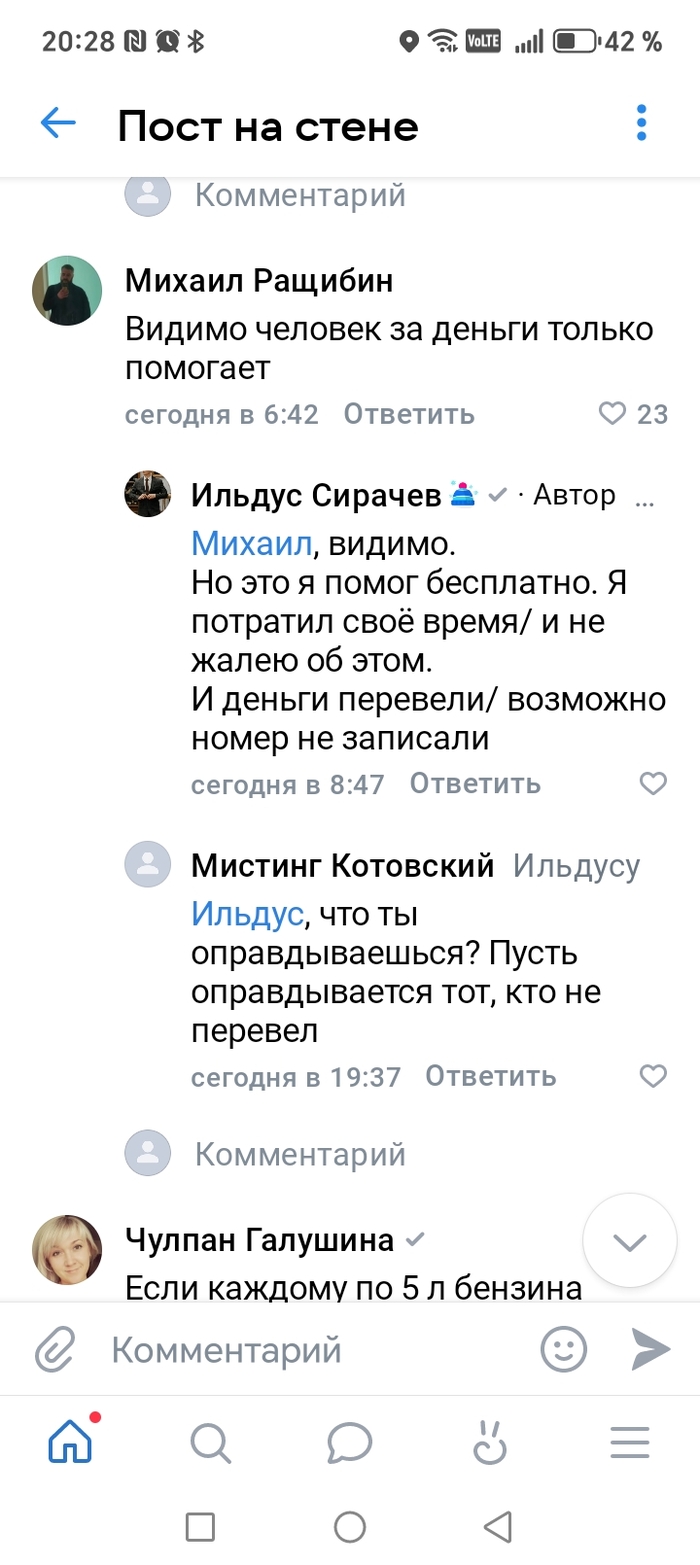Open more options on Ильдус Сирачев's reply

(646, 496)
